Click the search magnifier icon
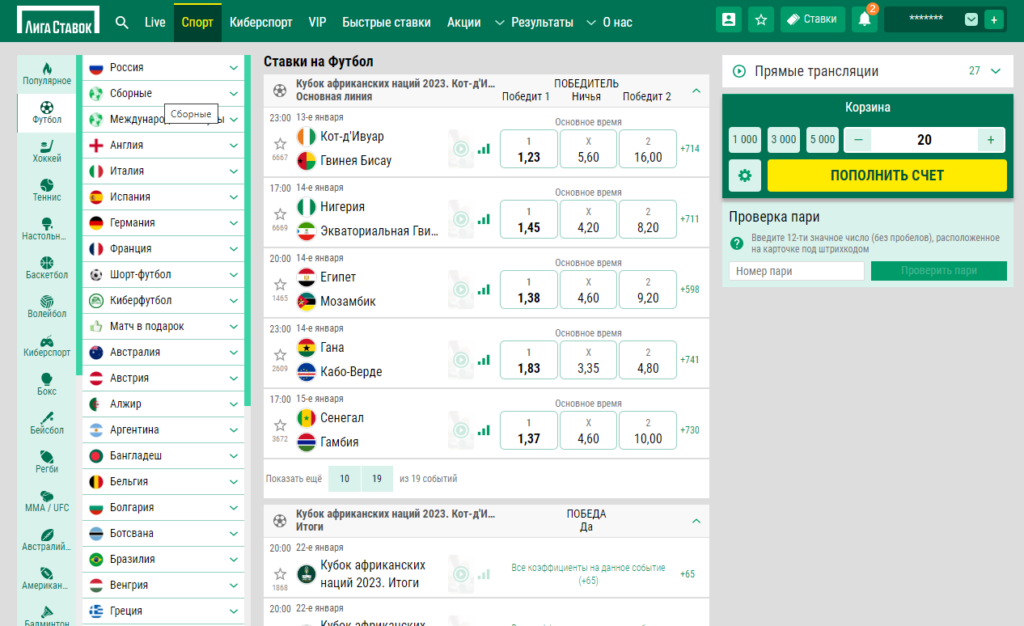 121,22
